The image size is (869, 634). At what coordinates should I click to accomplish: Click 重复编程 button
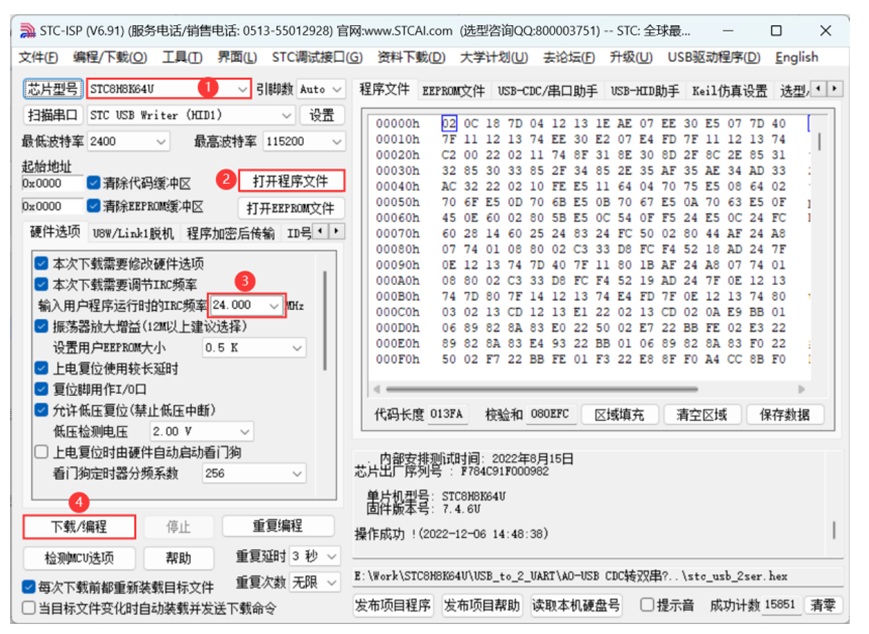coord(278,525)
